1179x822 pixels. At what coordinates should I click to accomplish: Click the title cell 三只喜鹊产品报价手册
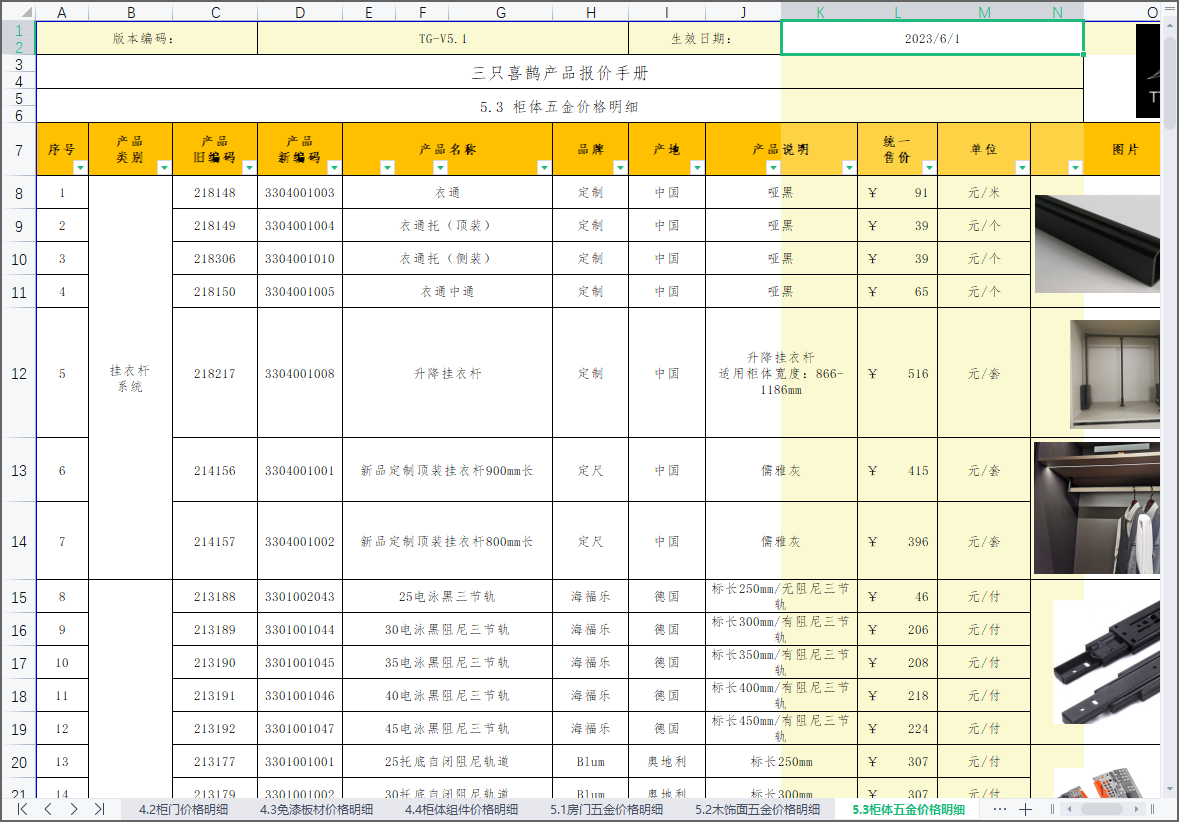tap(560, 72)
